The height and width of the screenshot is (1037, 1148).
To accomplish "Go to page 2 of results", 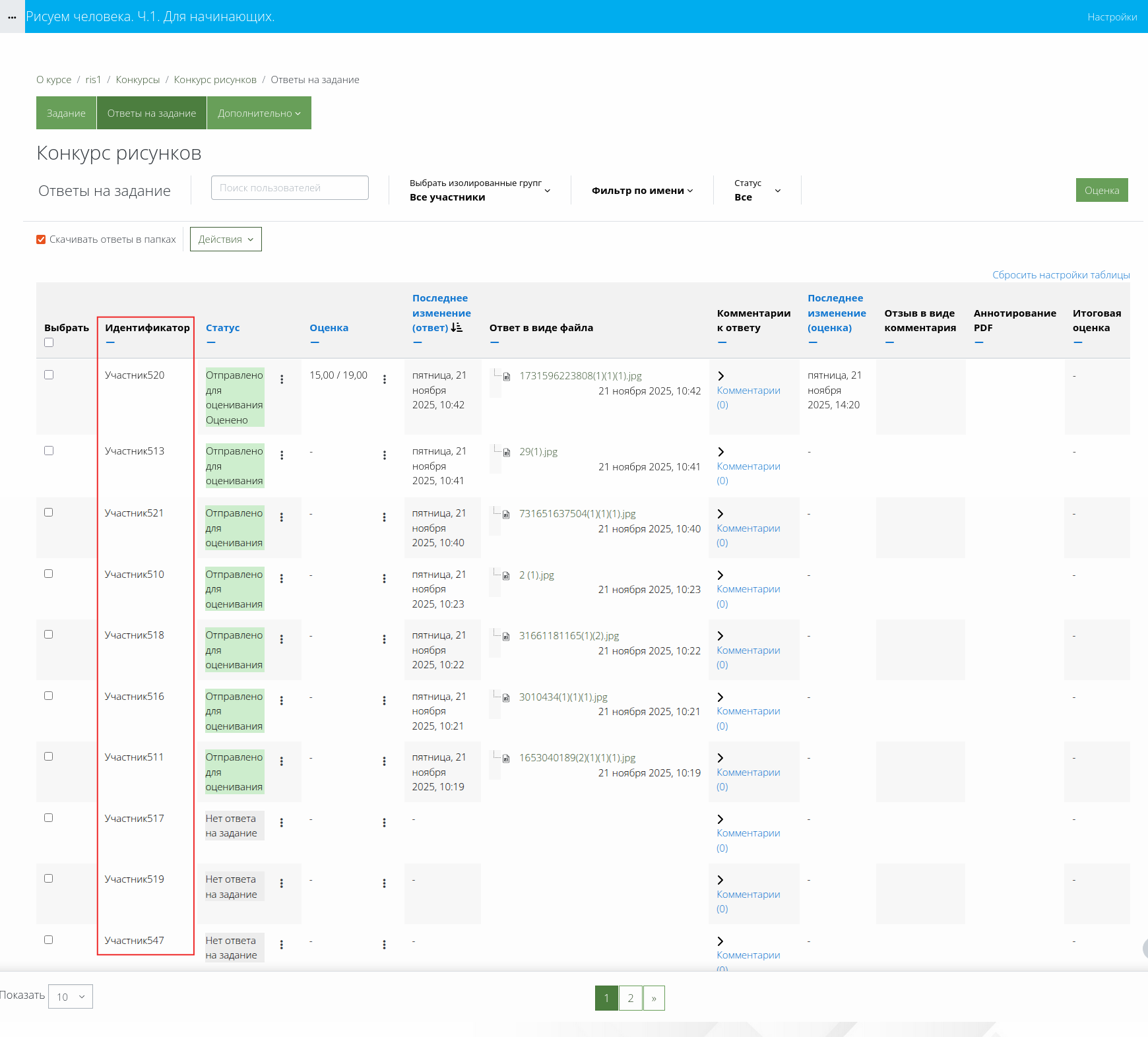I will 631,998.
